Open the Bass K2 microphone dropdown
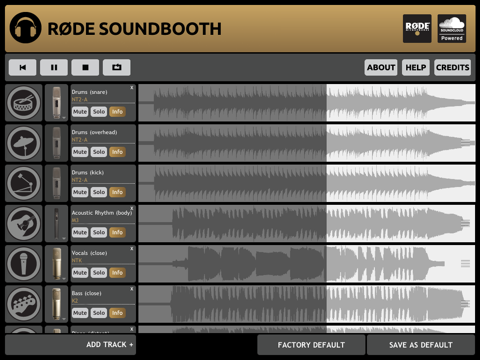The image size is (480, 360). point(57,304)
